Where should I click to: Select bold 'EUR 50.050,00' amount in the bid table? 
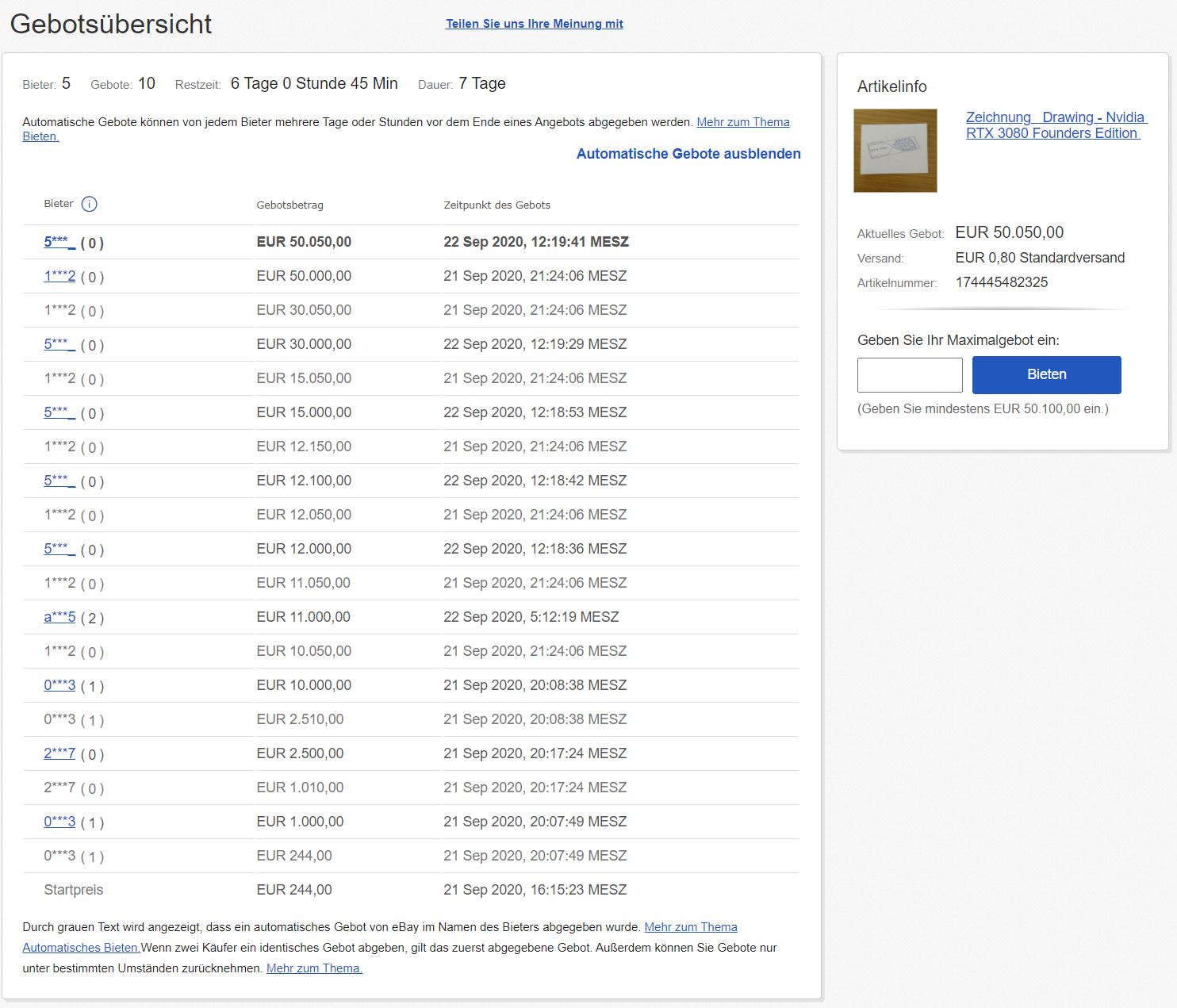pos(304,242)
